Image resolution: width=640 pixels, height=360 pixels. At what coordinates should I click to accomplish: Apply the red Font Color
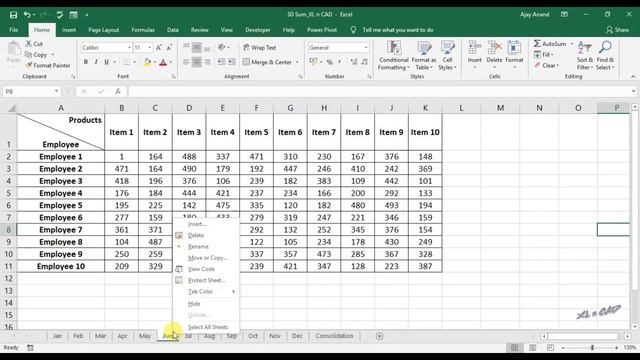tap(163, 62)
